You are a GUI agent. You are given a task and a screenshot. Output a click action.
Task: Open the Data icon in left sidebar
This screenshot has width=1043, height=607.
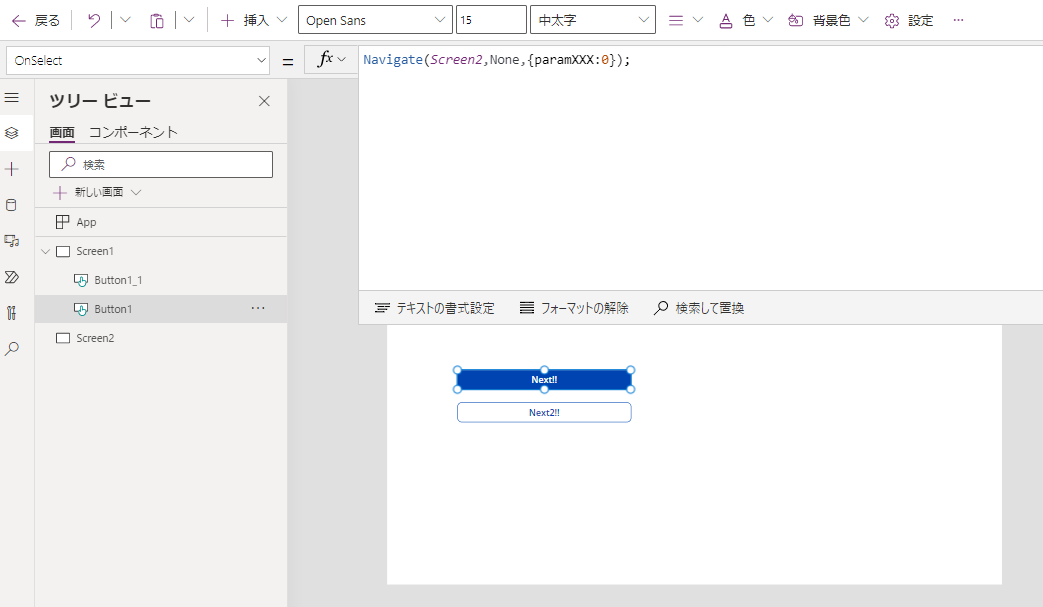click(12, 205)
